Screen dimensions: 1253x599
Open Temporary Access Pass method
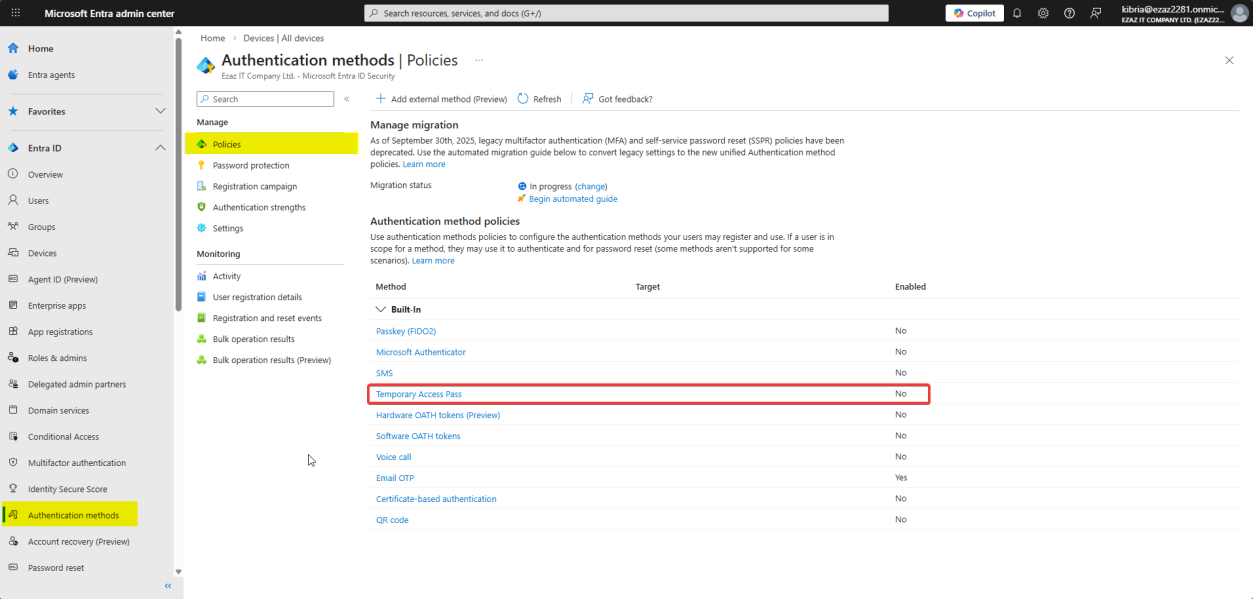[419, 394]
